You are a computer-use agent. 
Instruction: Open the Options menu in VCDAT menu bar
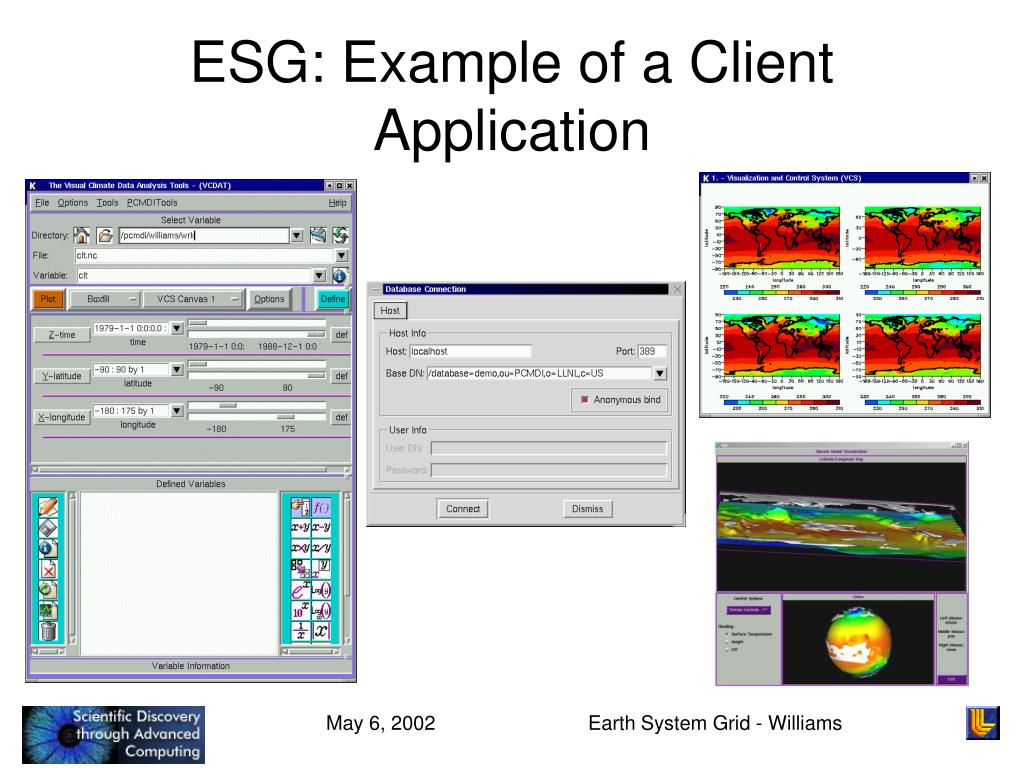(72, 202)
